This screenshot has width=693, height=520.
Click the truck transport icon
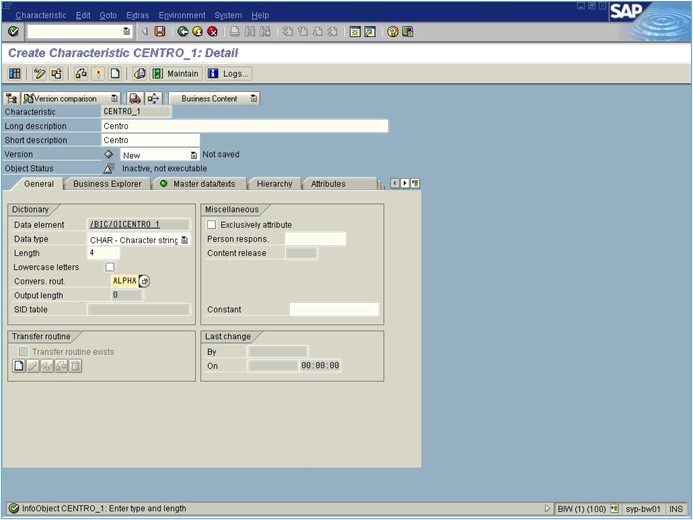[136, 99]
